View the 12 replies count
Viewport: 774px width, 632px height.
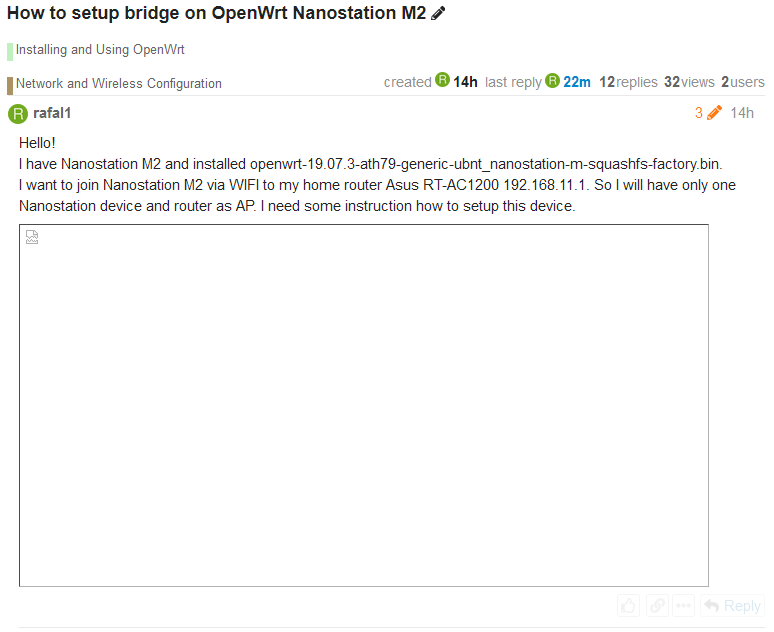[x=628, y=82]
